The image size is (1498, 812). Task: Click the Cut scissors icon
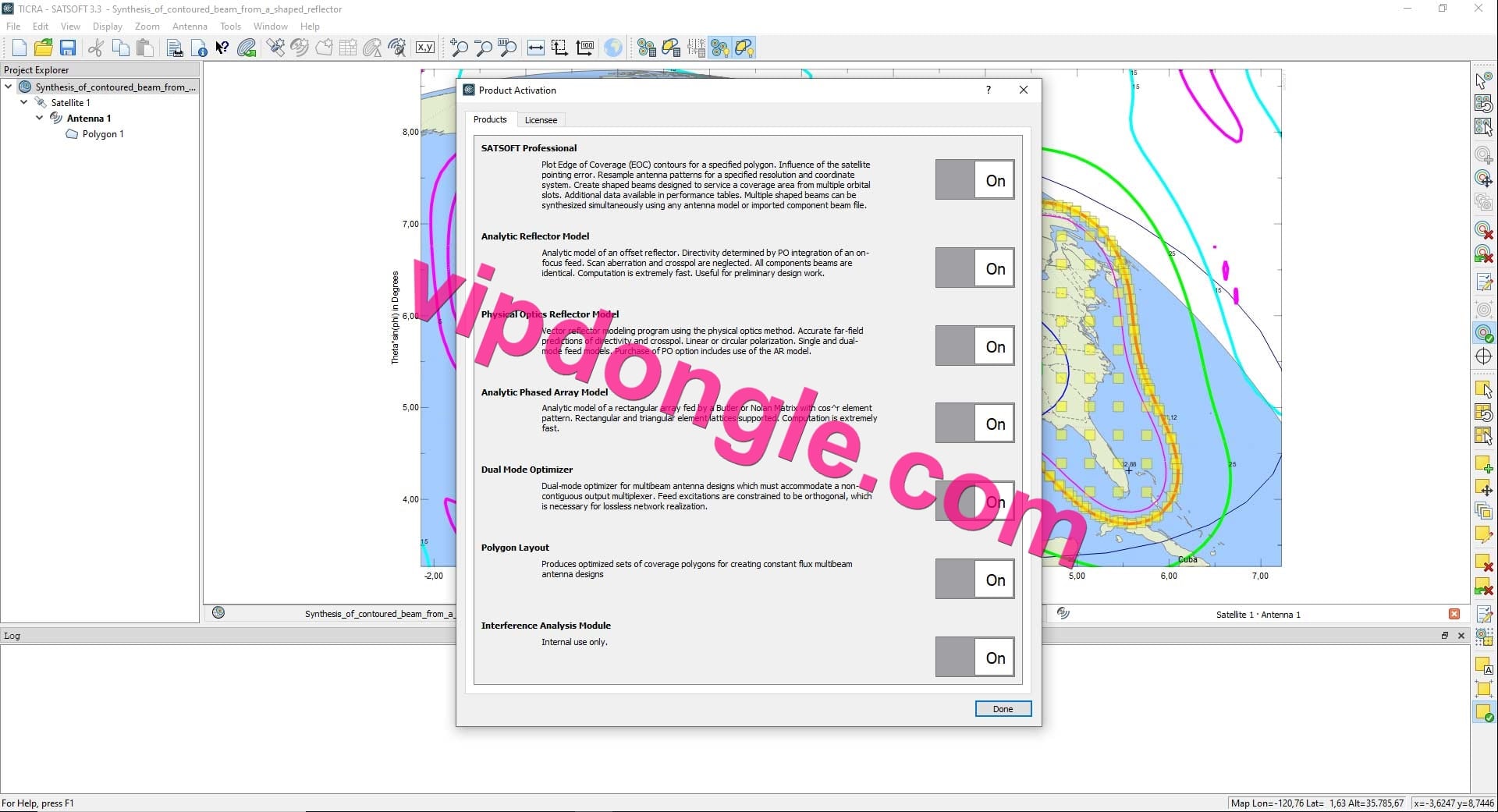point(96,48)
